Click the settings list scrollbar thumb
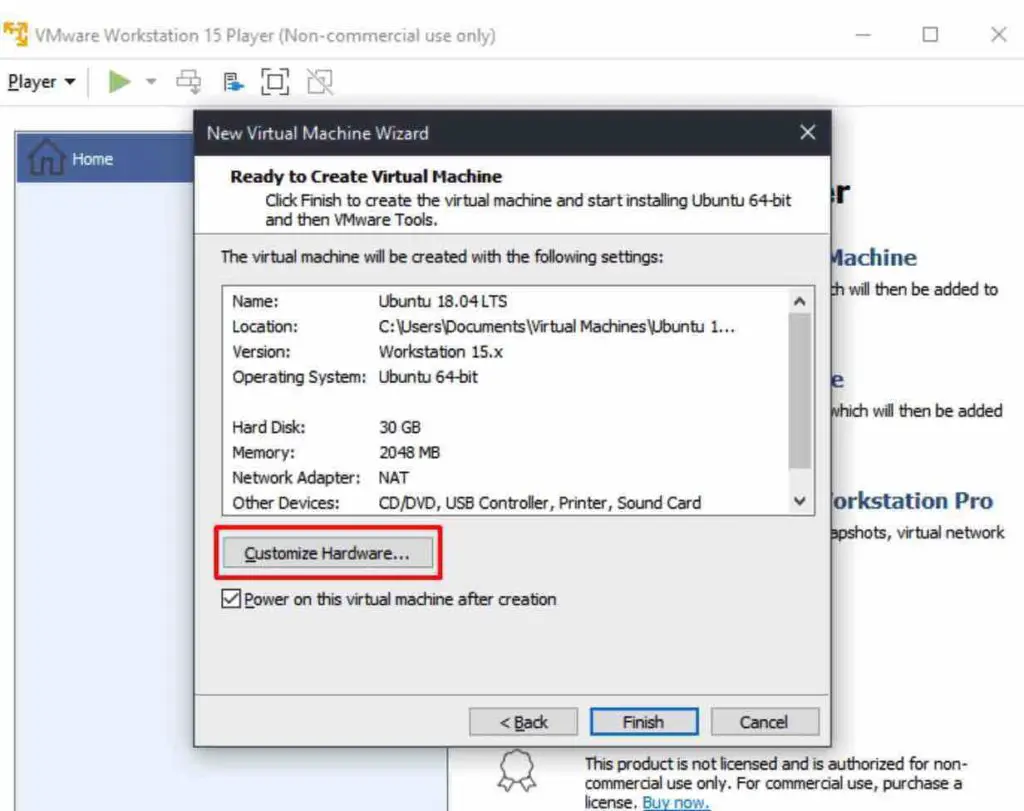1024x811 pixels. (799, 390)
